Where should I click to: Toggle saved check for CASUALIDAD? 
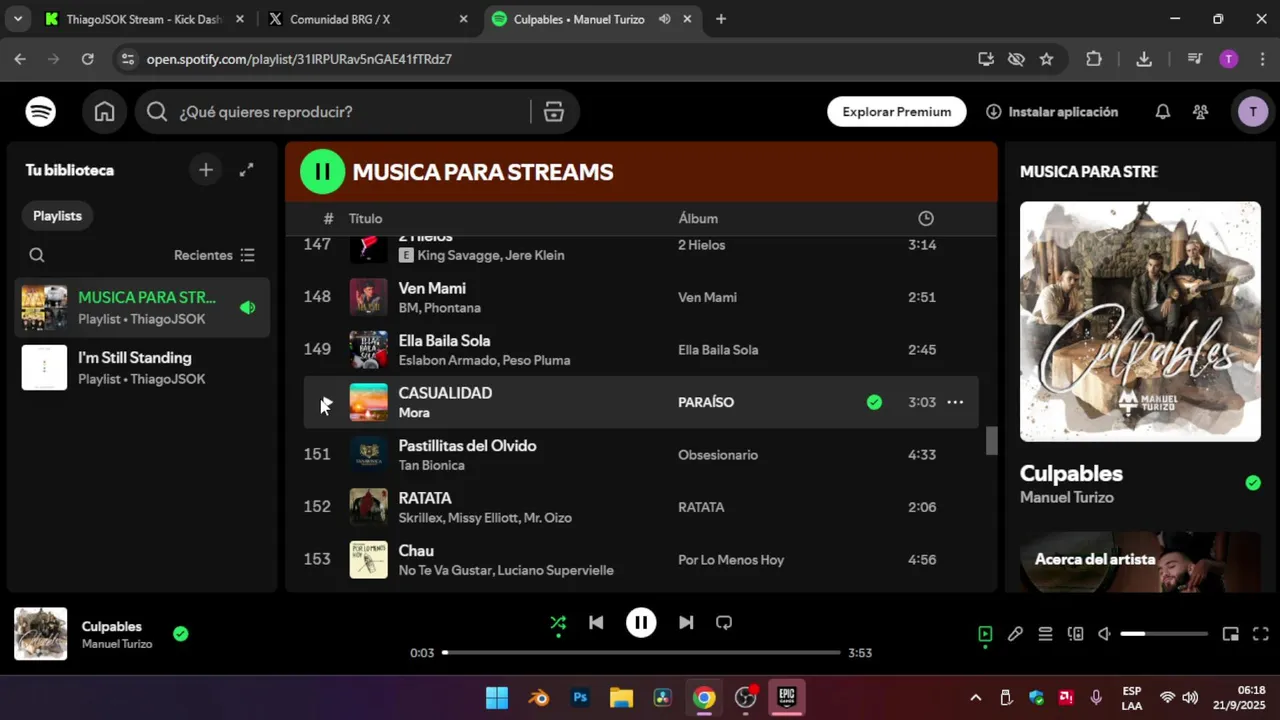874,402
